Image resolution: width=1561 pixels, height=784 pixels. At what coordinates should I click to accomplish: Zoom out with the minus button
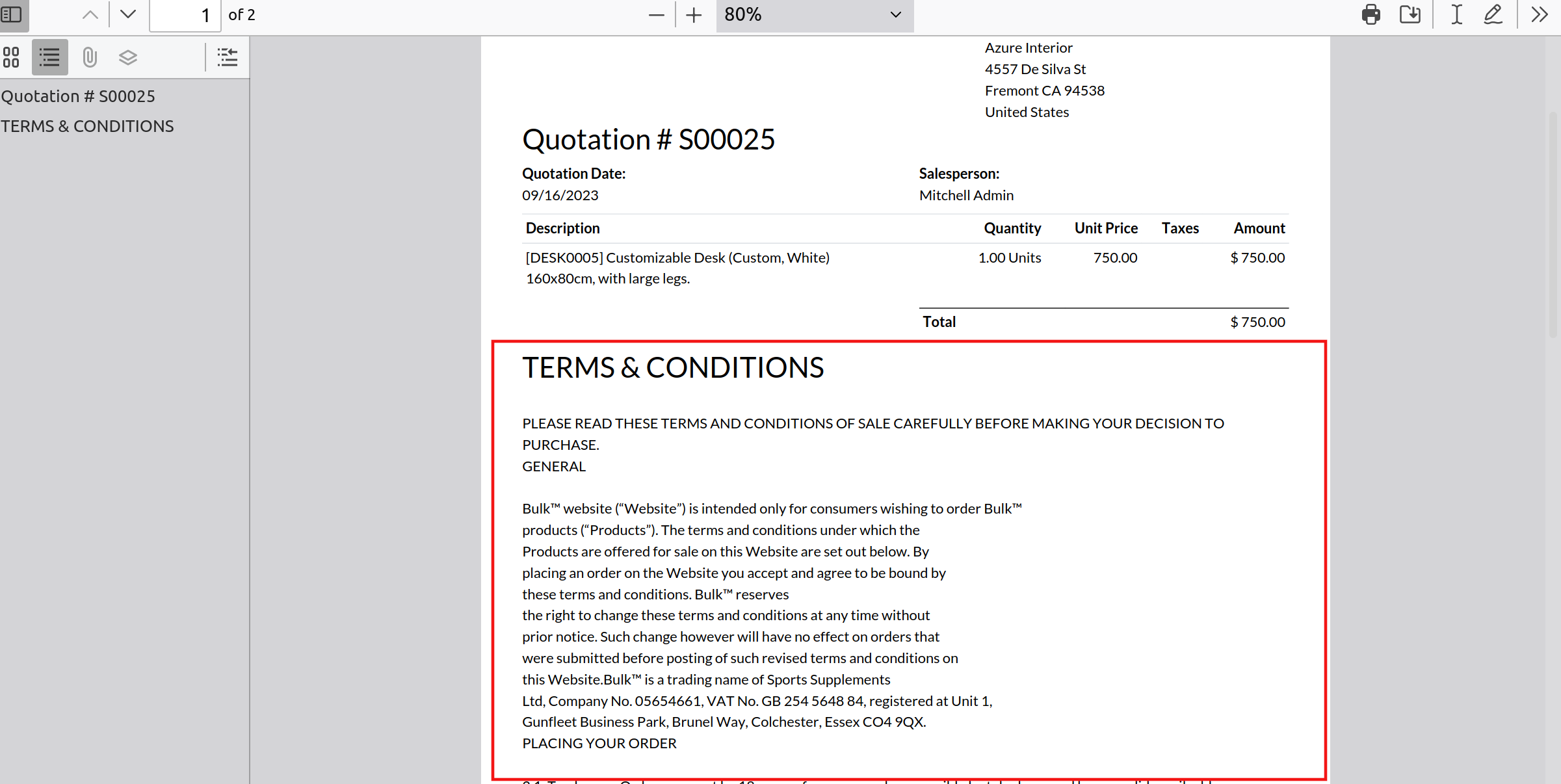click(657, 15)
